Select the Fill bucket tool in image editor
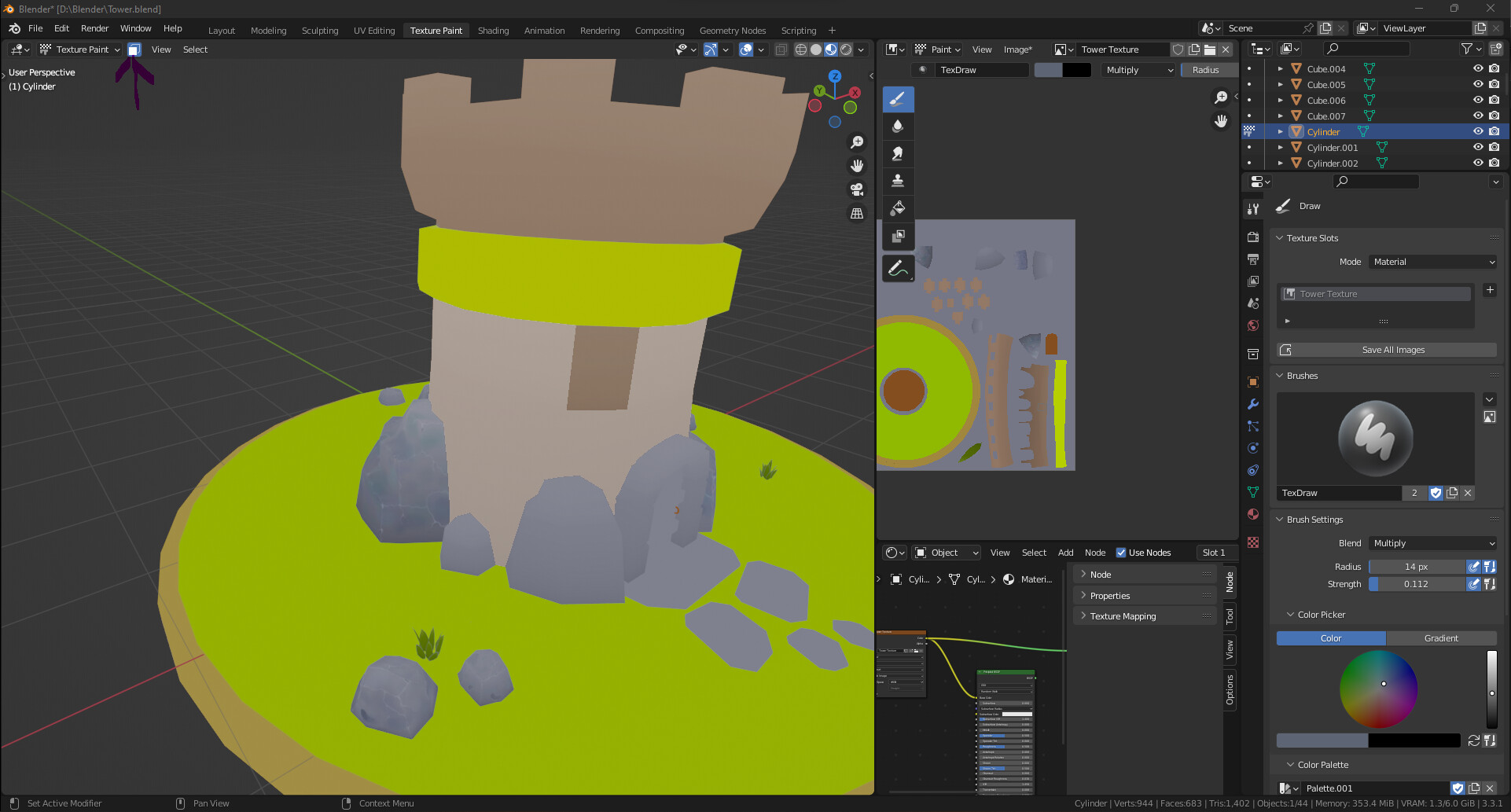The width and height of the screenshot is (1511, 812). (898, 208)
